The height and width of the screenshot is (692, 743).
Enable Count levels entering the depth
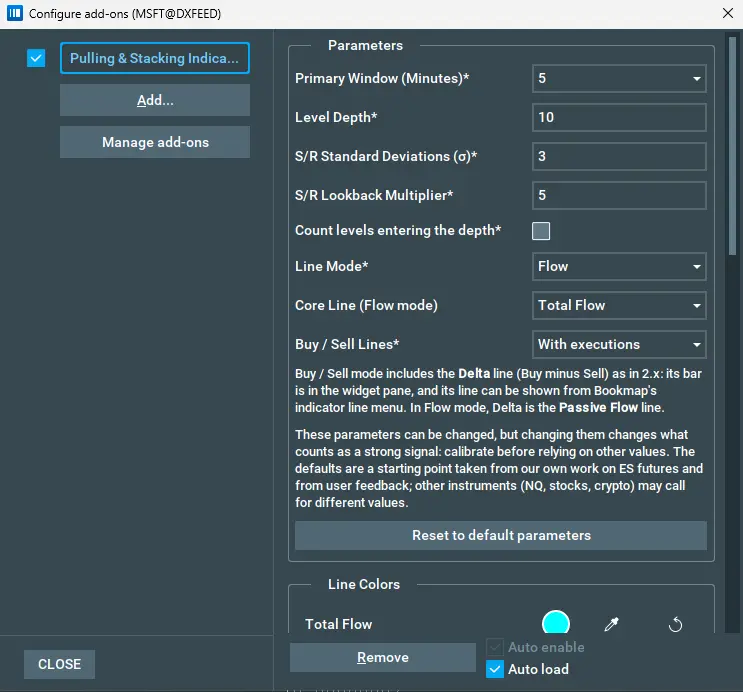click(x=541, y=231)
